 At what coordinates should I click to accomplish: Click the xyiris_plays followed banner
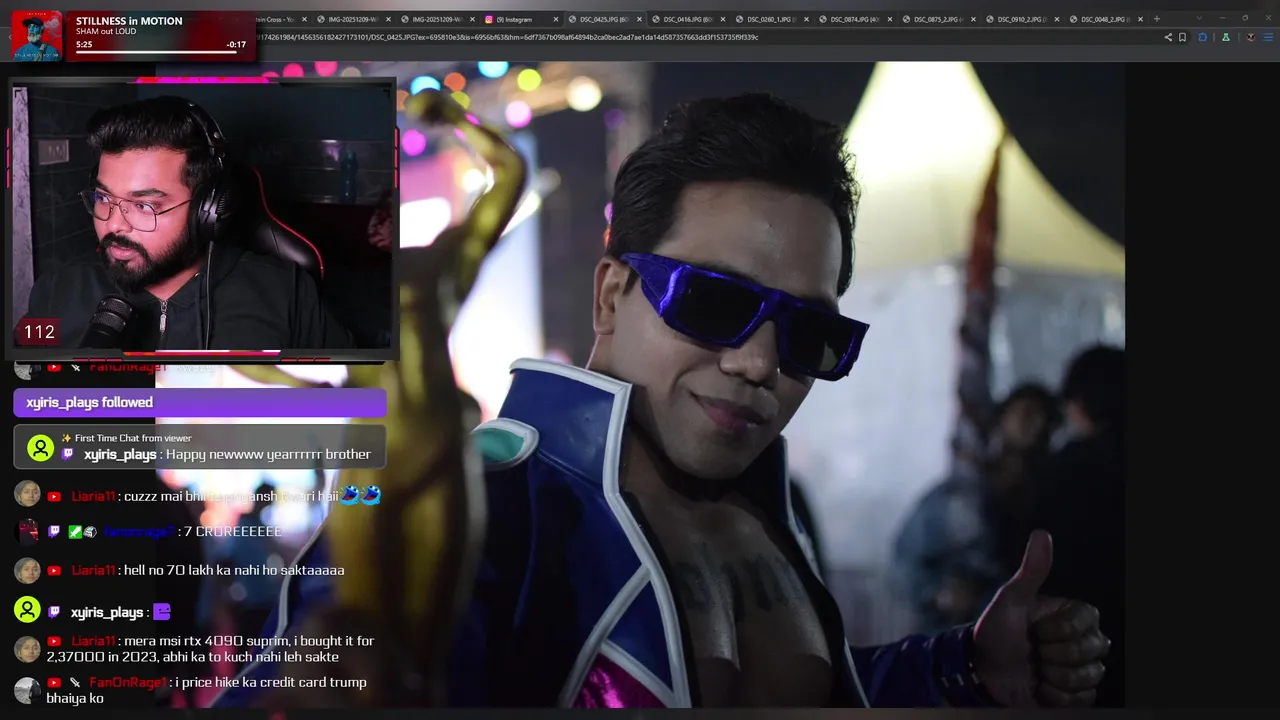200,402
